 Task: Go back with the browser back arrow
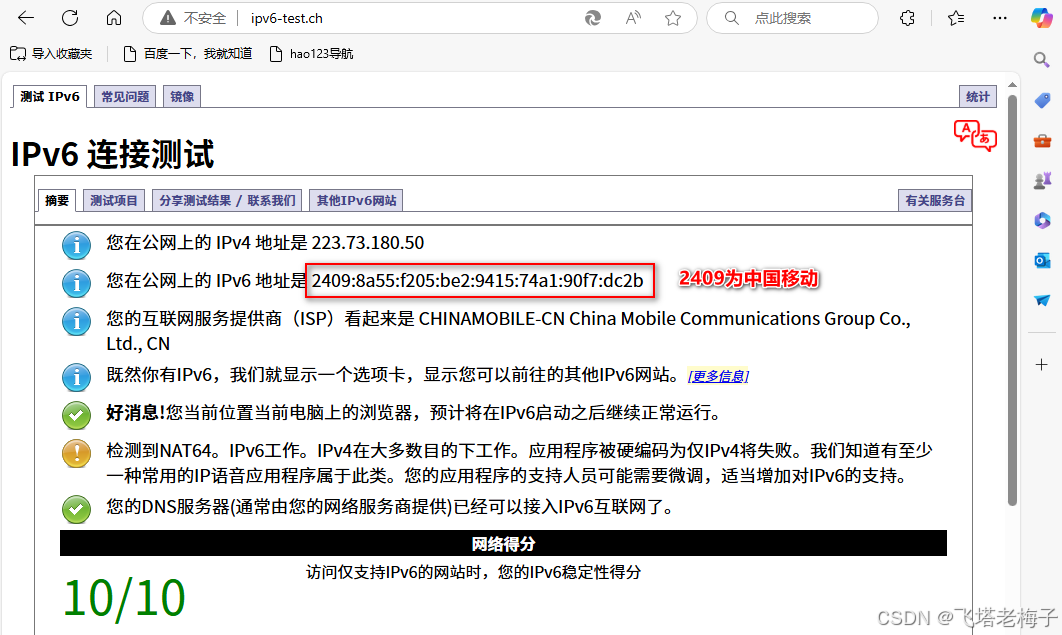(26, 18)
